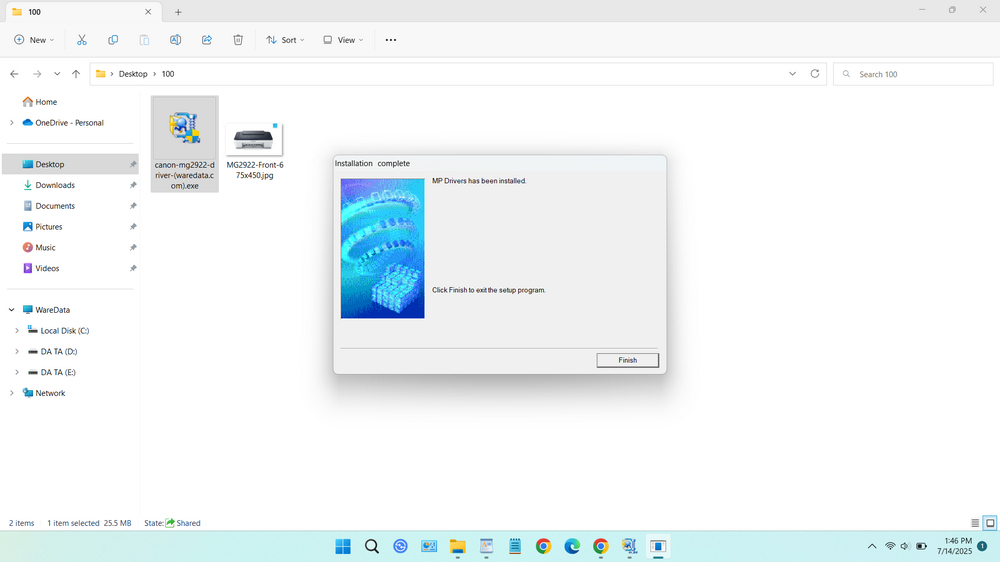Select the MG2922-Front-675x450.jpg image file

(254, 151)
